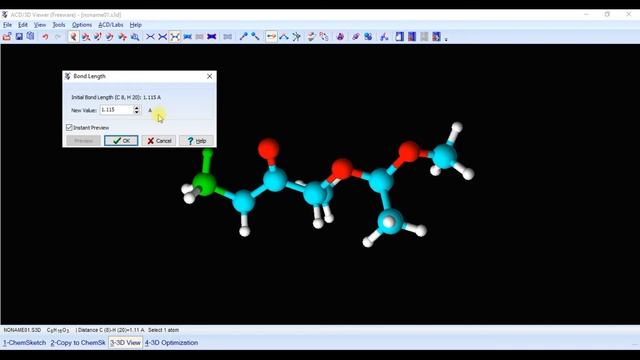The image size is (640, 360).
Task: Select the Torsion Angle tool icon
Action: tap(296, 37)
